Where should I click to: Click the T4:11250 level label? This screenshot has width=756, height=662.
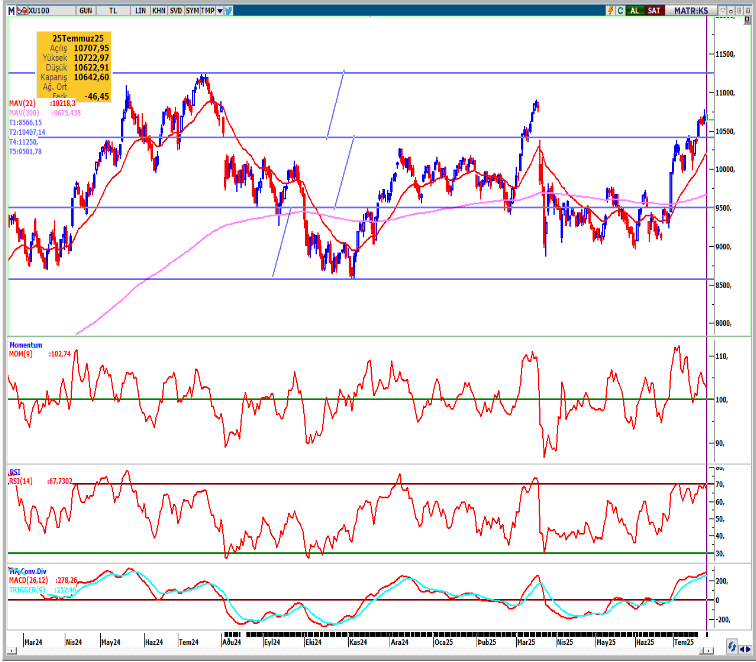[x=23, y=142]
